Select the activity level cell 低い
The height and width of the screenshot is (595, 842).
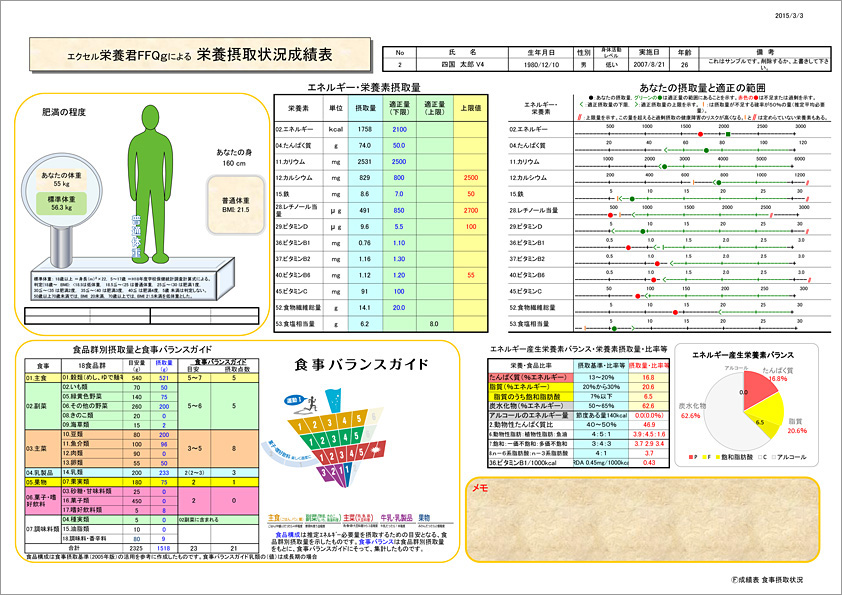tap(611, 64)
